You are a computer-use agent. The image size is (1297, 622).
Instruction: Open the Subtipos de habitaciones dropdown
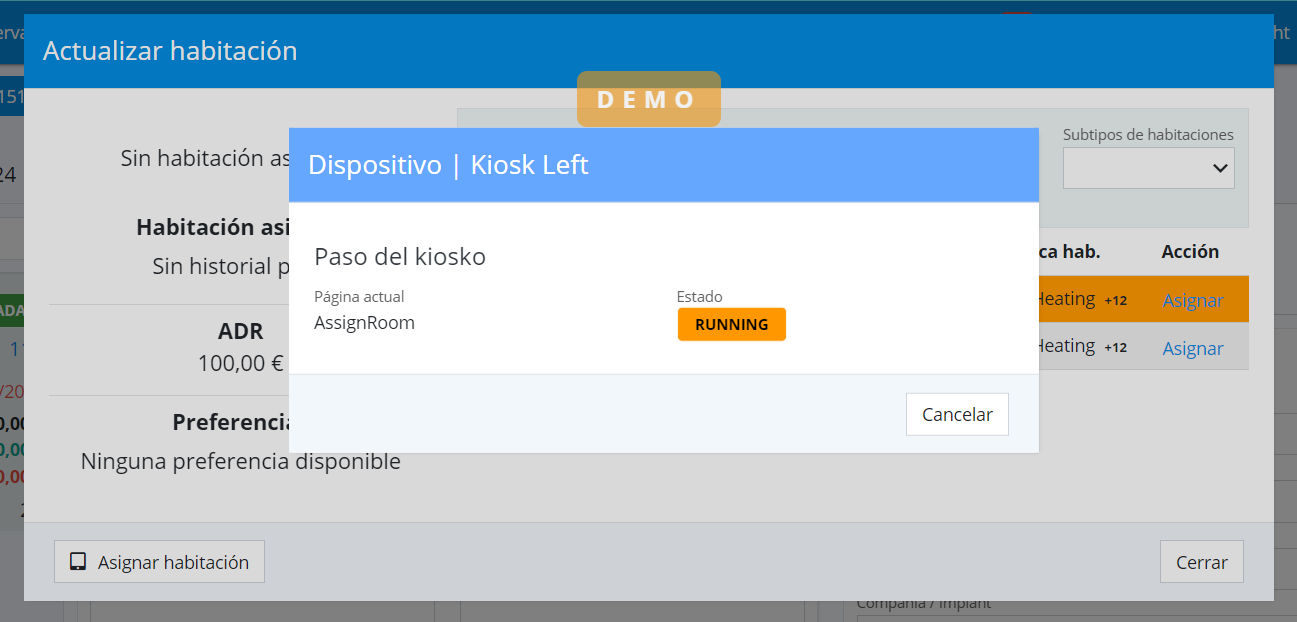point(1148,168)
